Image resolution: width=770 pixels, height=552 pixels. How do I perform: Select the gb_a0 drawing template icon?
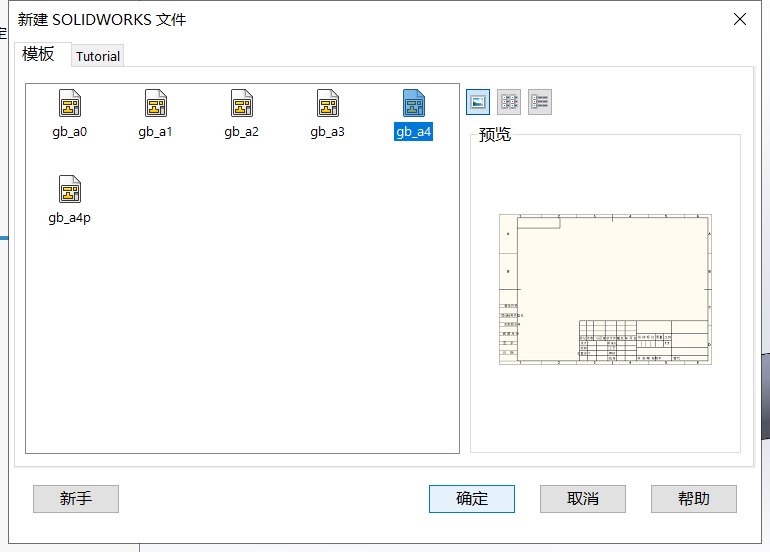[x=70, y=103]
